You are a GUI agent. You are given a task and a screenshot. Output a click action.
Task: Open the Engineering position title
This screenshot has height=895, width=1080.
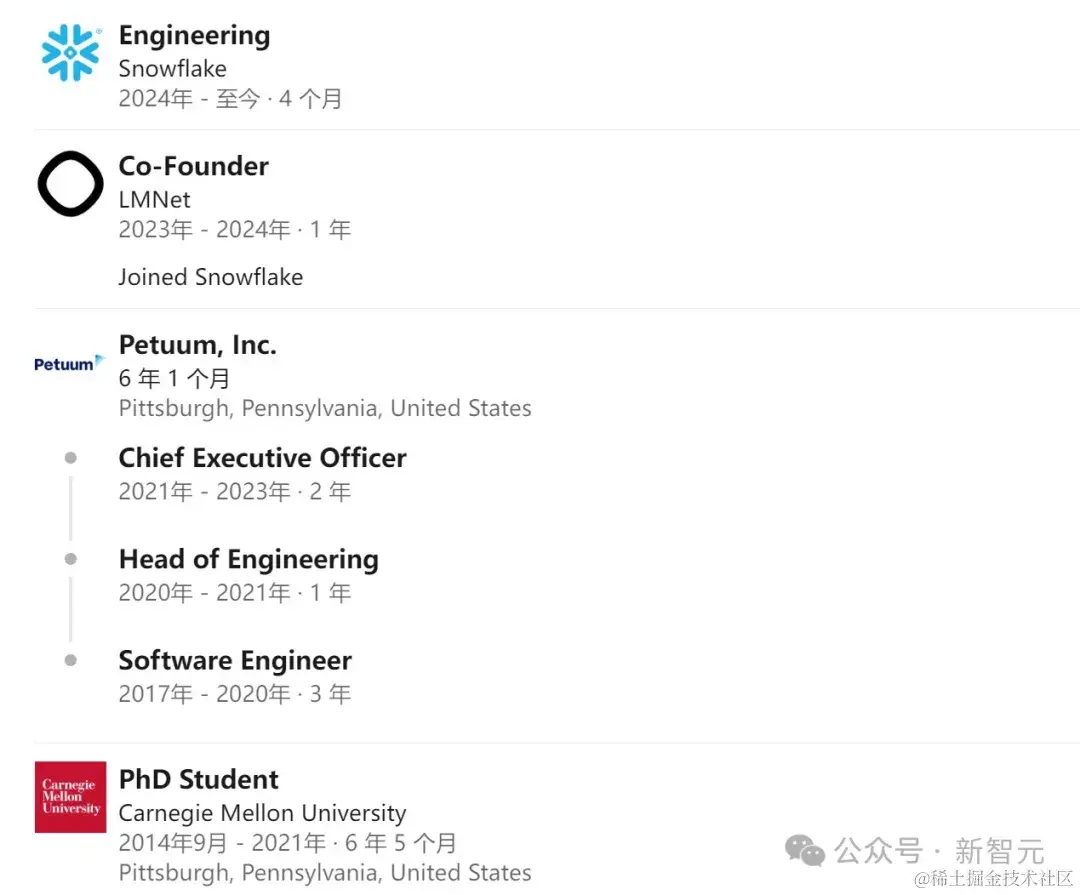(194, 36)
